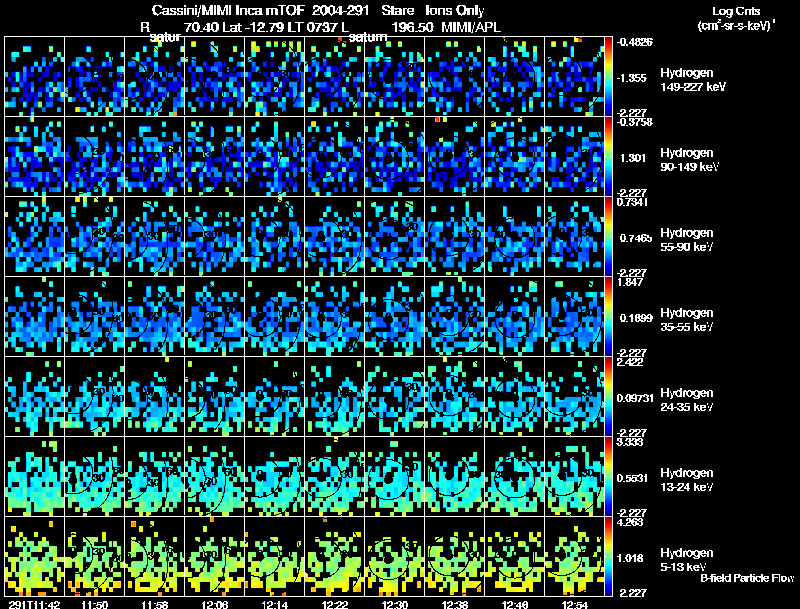Select the 55-90 keV image panel at 11:50
This screenshot has width=800, height=609.
click(x=94, y=237)
